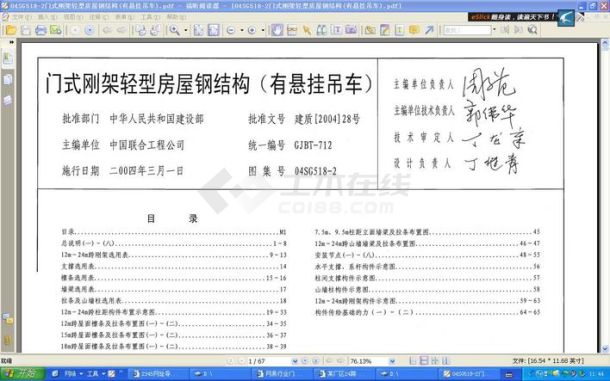Open the zoom percentage dropdown
The width and height of the screenshot is (610, 381).
click(392, 362)
